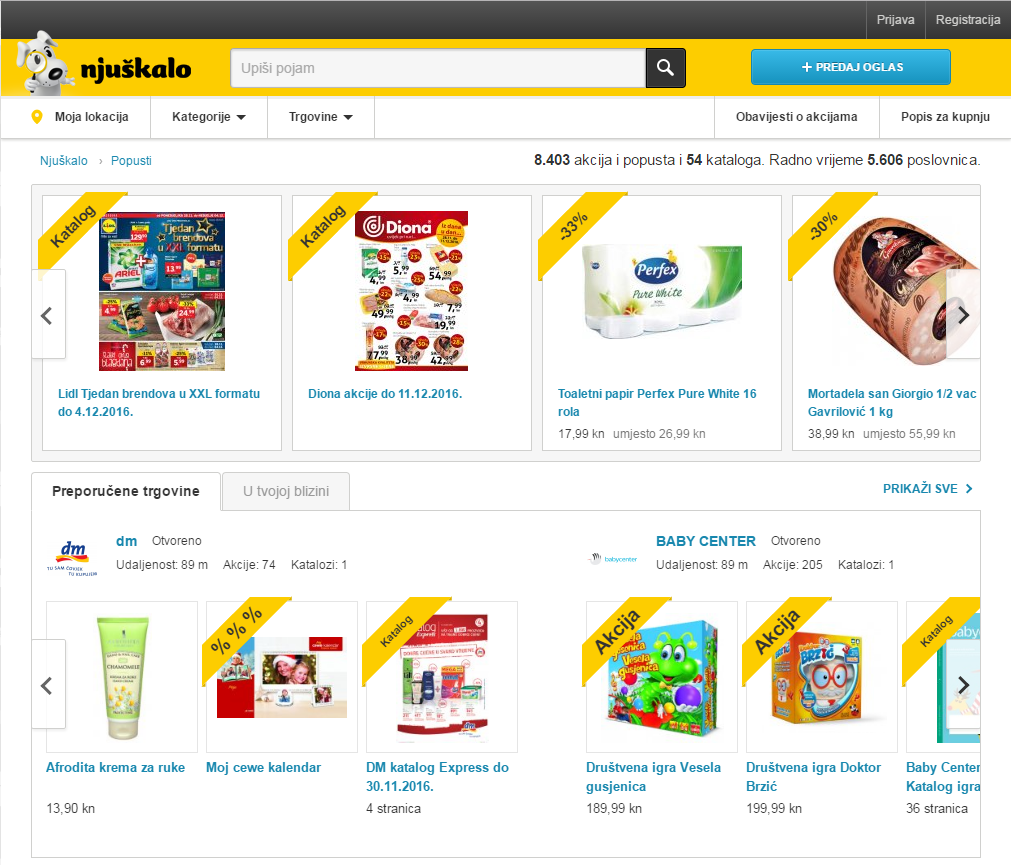Go to previous item in top carousel
Screen dimensions: 1011x865
pos(48,315)
